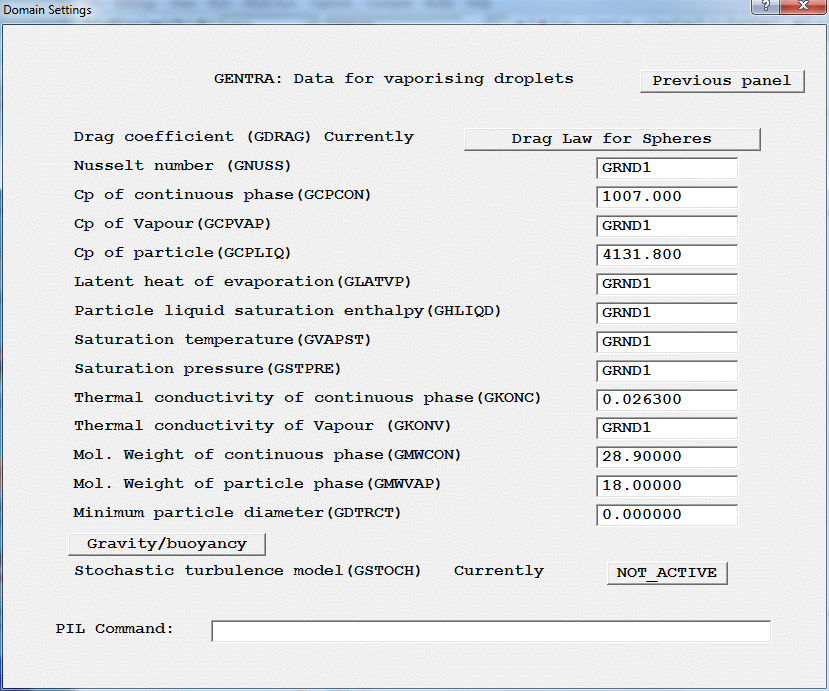
Task: Edit the Cp of particle value 4131.800
Action: 666,255
